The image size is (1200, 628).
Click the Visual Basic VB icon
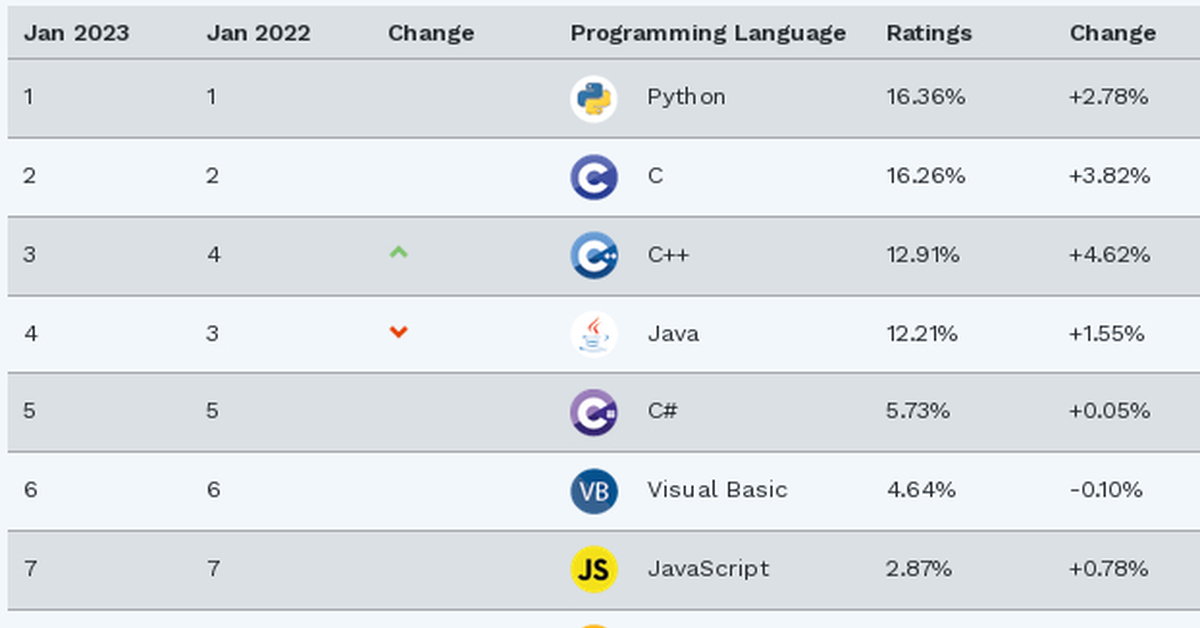(594, 490)
